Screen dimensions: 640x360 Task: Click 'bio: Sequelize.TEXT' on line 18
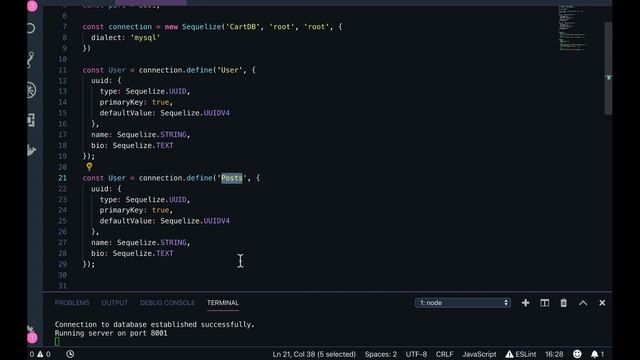click(x=132, y=145)
